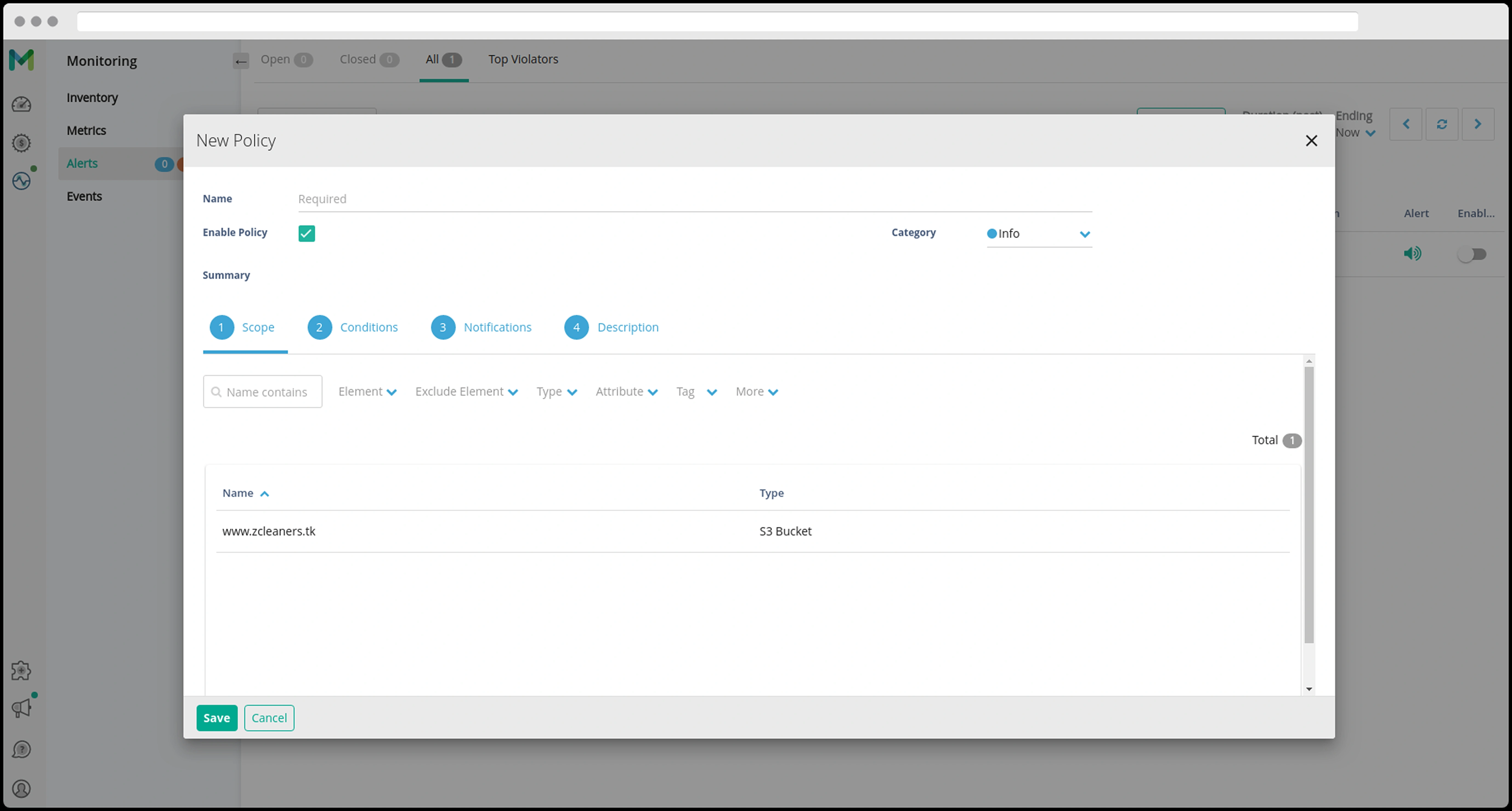Viewport: 1512px width, 811px height.
Task: Open the cost dollar sidebar icon
Action: [x=22, y=143]
